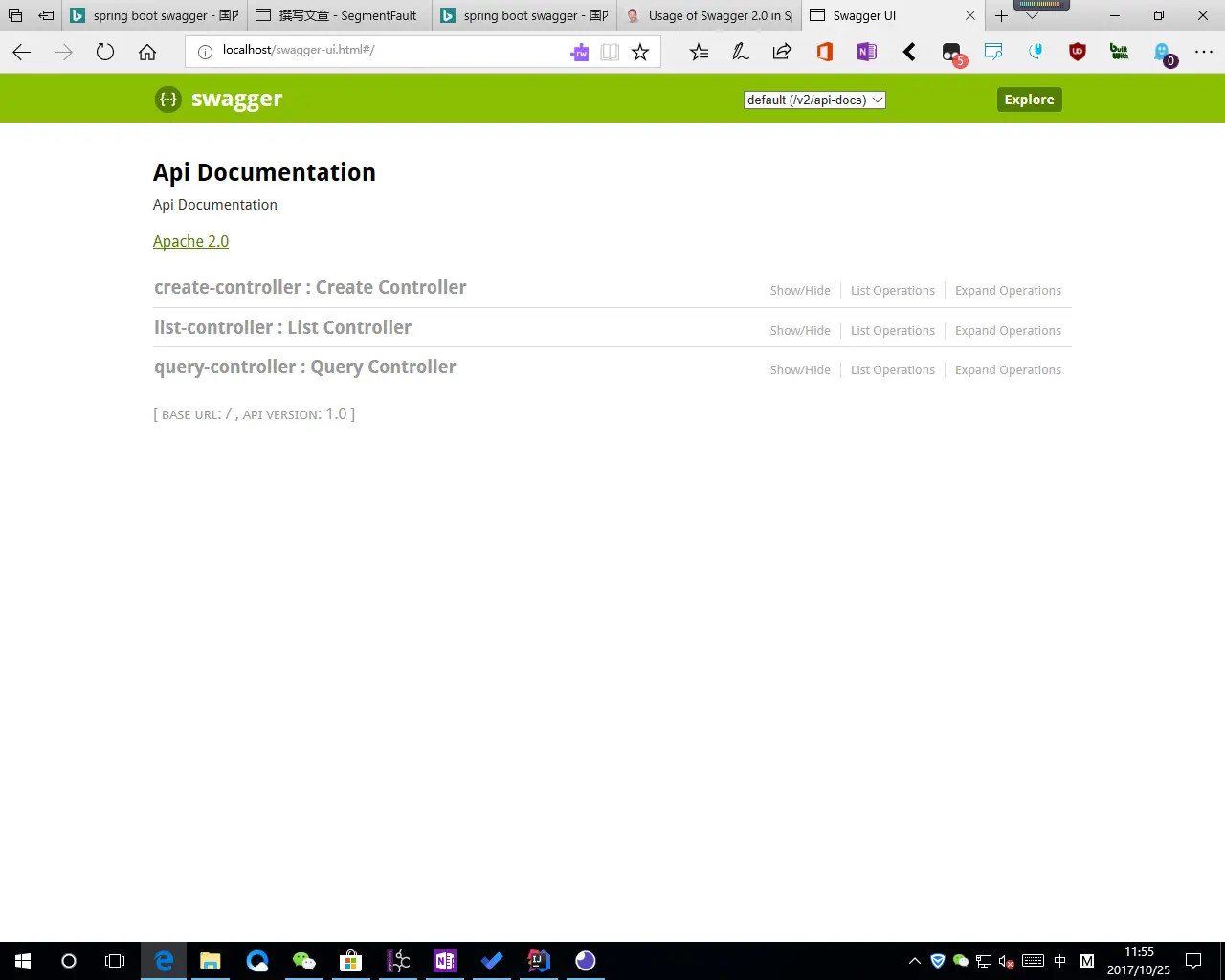The image size is (1225, 980).
Task: Add web notes with the pen icon
Action: point(741,53)
